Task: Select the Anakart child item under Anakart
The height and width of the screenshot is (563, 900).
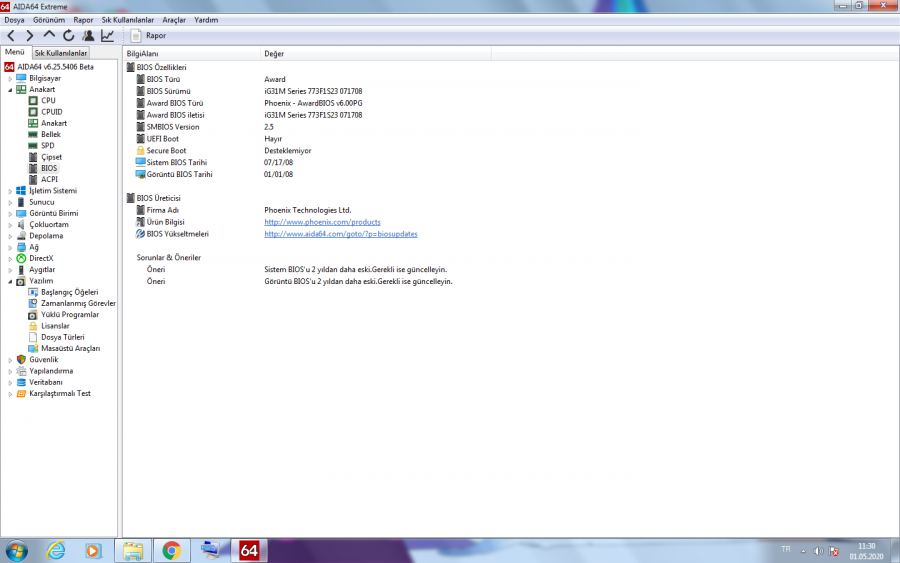Action: point(54,123)
